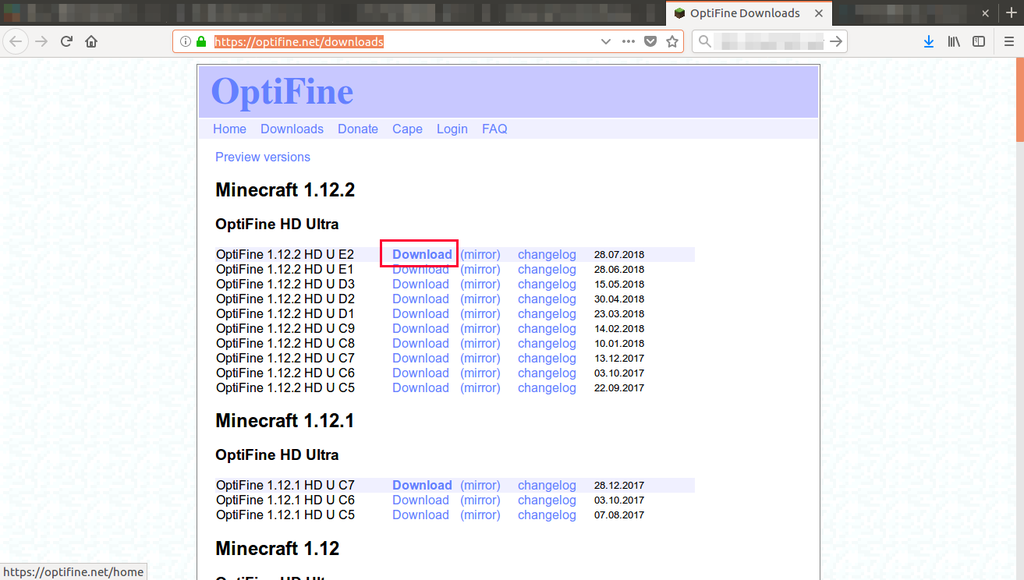Viewport: 1024px width, 580px height.
Task: Open the Cape nav link
Action: pyautogui.click(x=408, y=129)
